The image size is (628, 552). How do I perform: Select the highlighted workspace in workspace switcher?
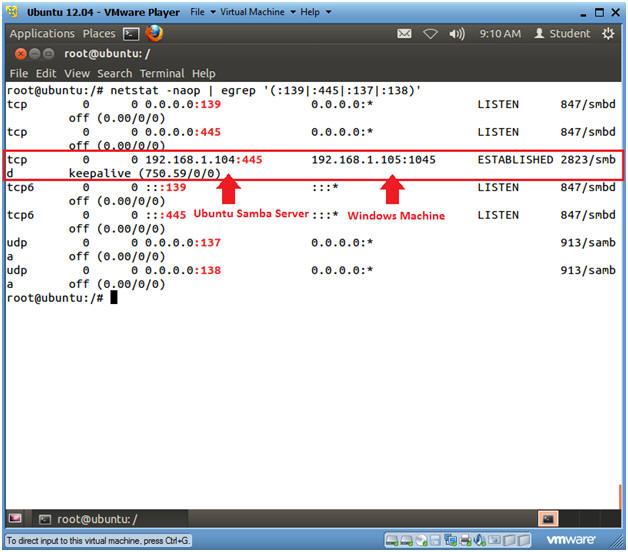tap(548, 519)
